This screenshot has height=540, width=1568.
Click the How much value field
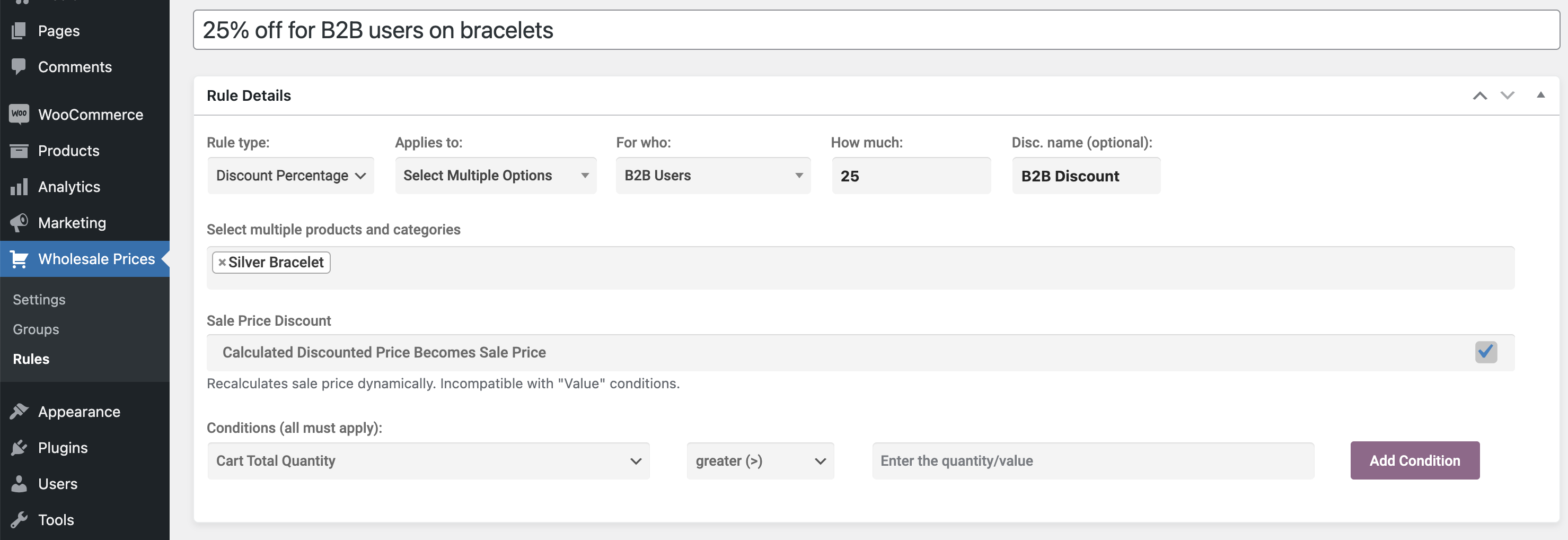[x=911, y=176]
